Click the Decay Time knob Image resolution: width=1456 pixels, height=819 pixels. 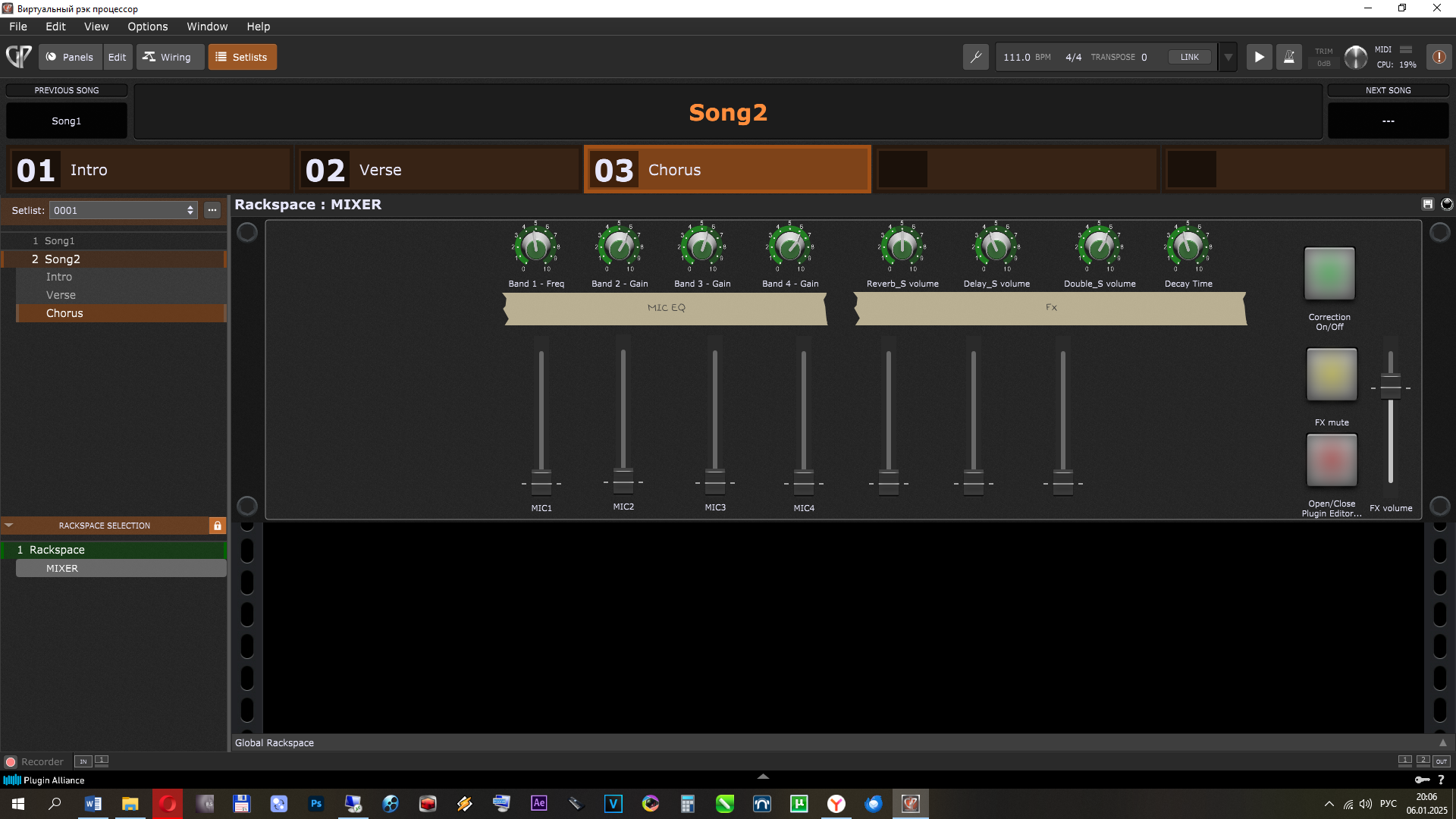[x=1188, y=246]
